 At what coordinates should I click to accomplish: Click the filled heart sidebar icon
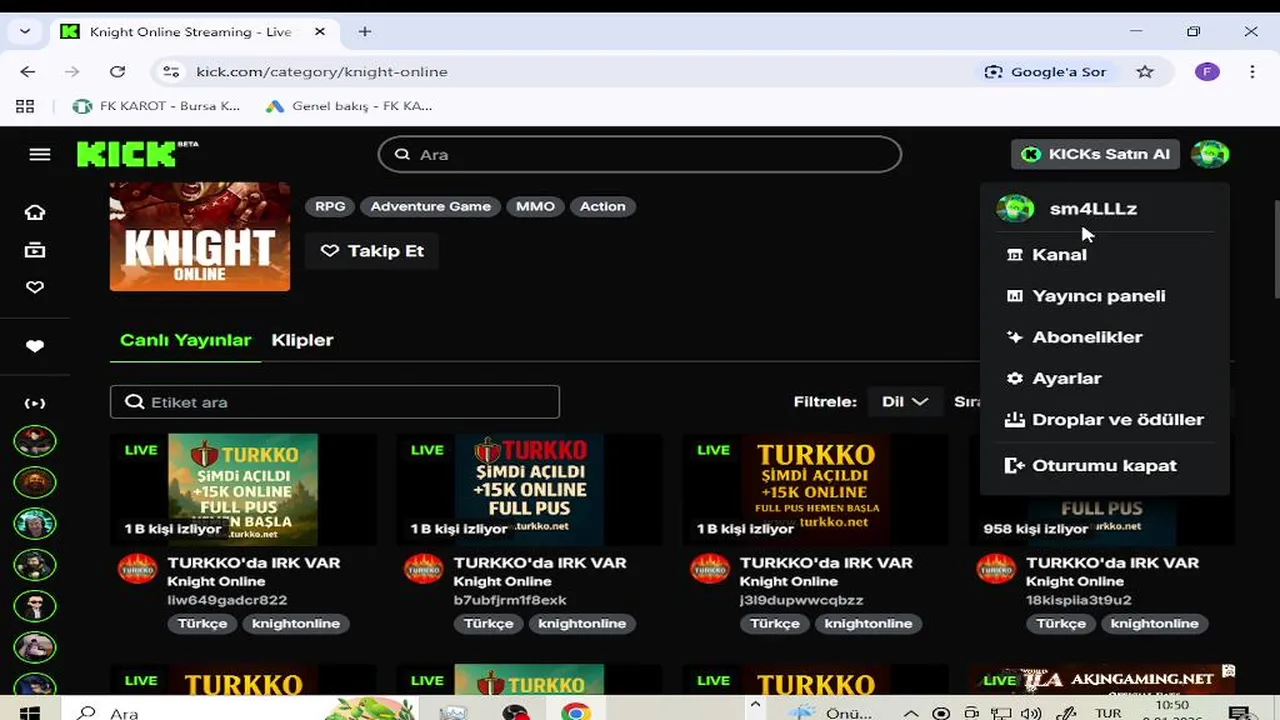coord(35,346)
